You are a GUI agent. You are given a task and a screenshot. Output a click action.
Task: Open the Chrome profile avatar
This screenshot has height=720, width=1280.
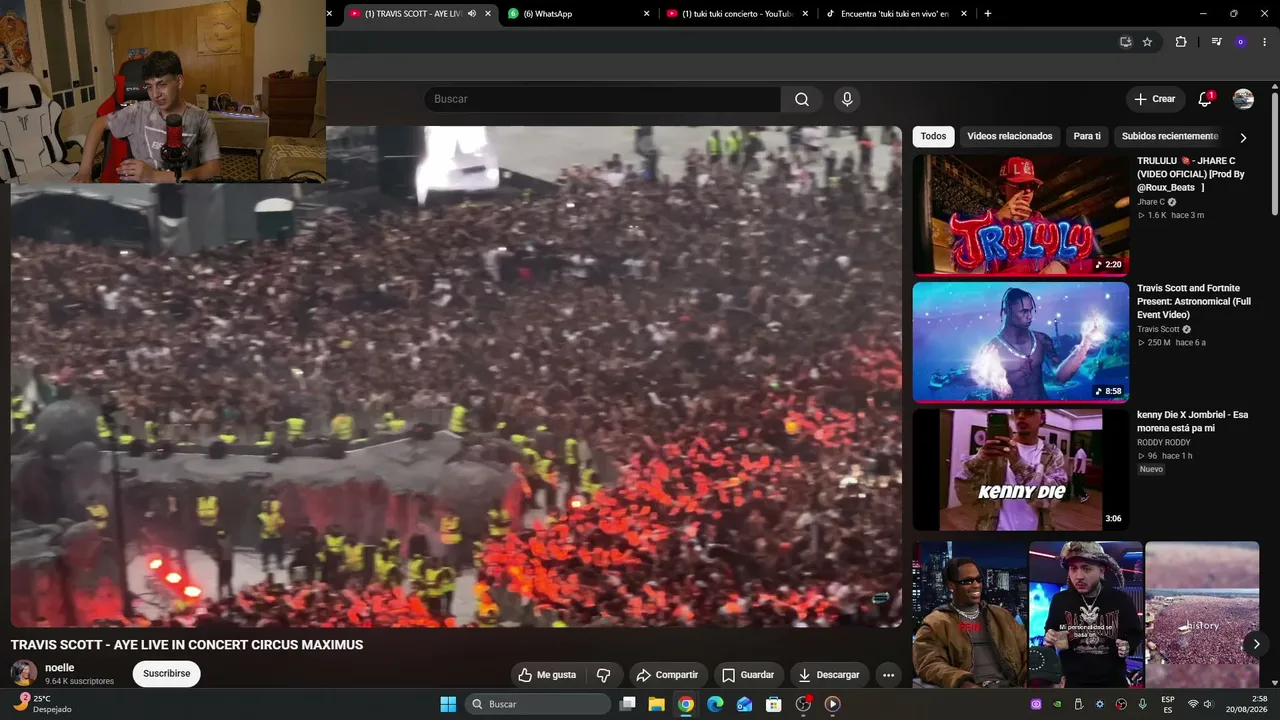[1241, 42]
